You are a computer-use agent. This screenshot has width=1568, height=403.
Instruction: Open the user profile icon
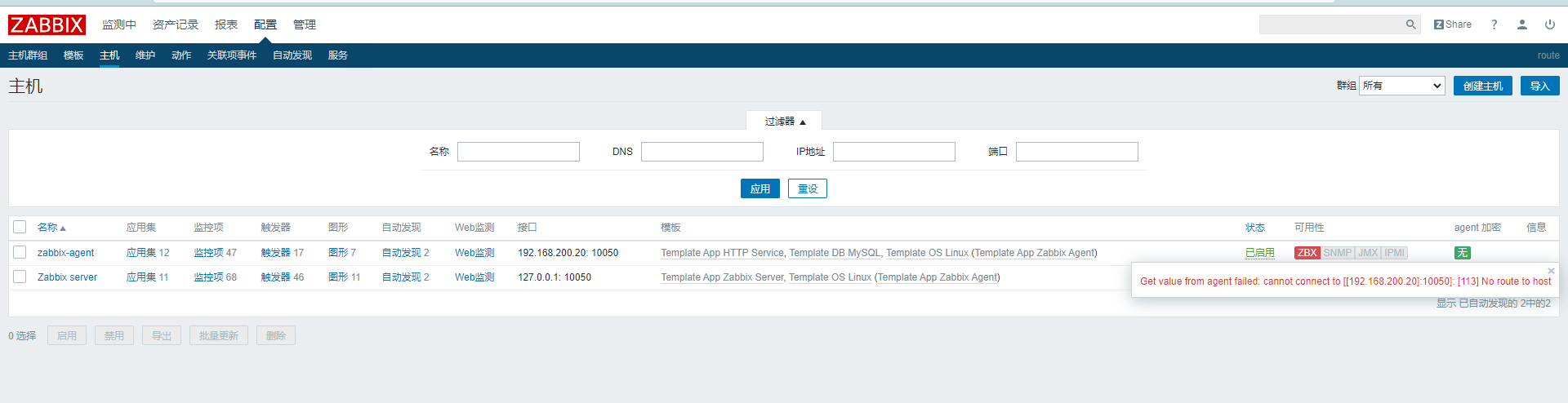click(1522, 24)
